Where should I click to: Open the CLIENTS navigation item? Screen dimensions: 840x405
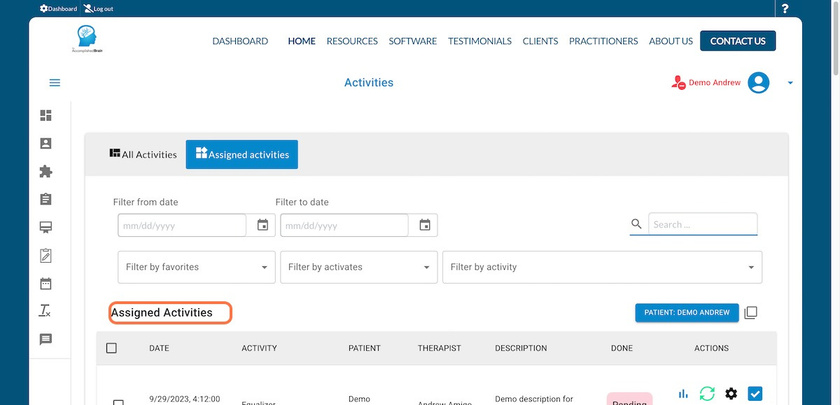click(x=540, y=41)
